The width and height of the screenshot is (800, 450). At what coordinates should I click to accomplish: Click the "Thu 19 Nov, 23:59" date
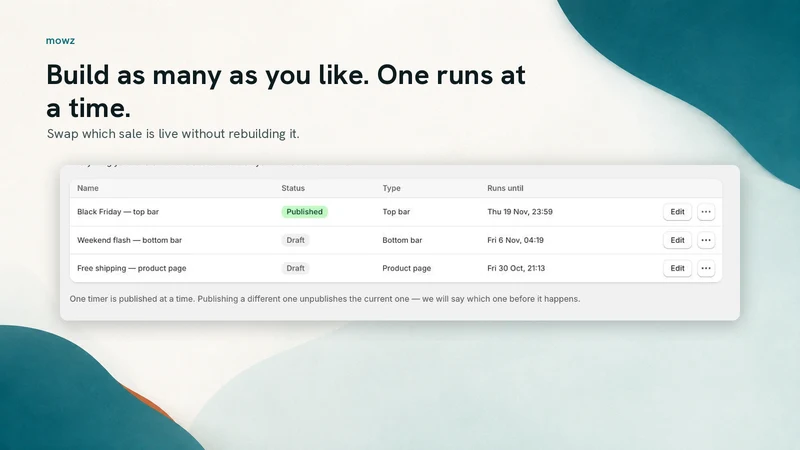point(520,212)
